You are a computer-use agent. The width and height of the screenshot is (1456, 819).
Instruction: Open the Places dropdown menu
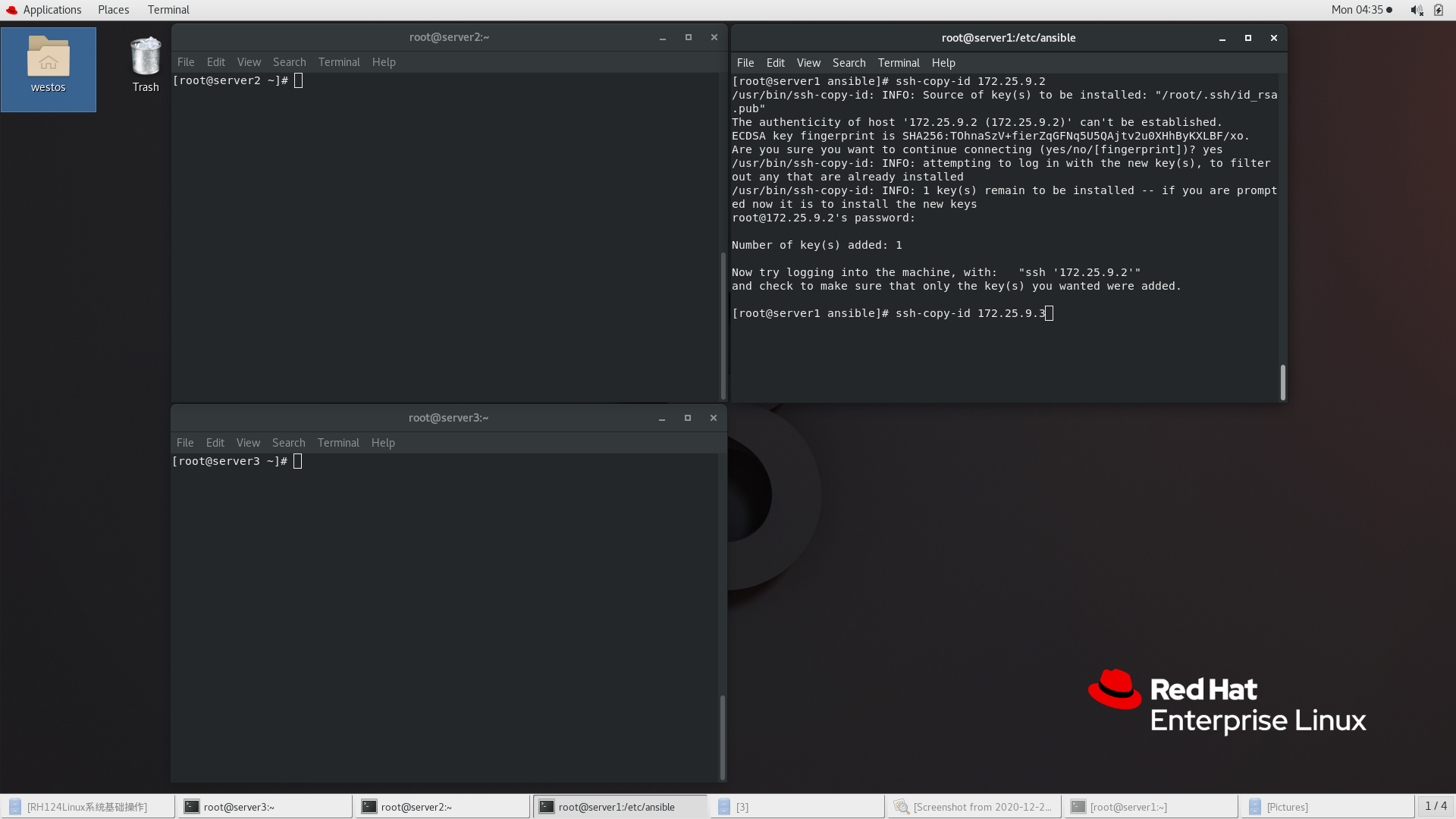[x=113, y=10]
